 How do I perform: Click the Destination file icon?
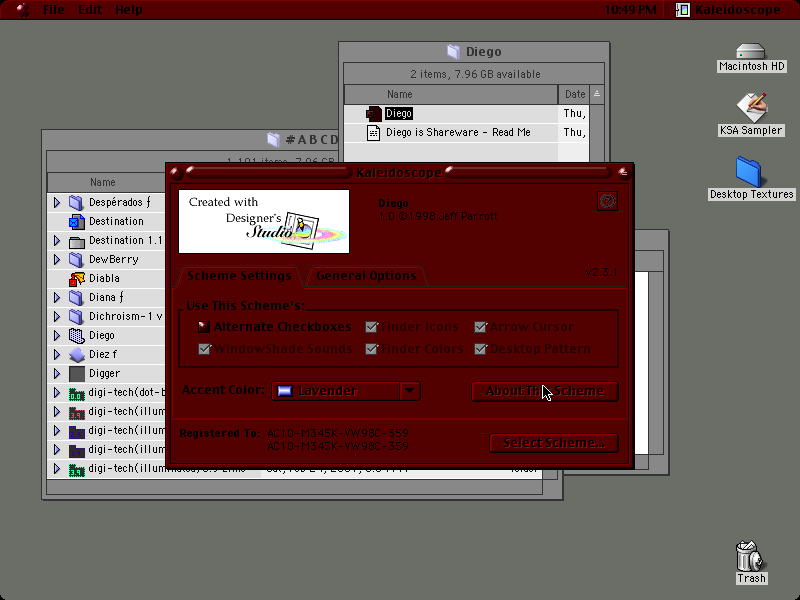click(77, 221)
